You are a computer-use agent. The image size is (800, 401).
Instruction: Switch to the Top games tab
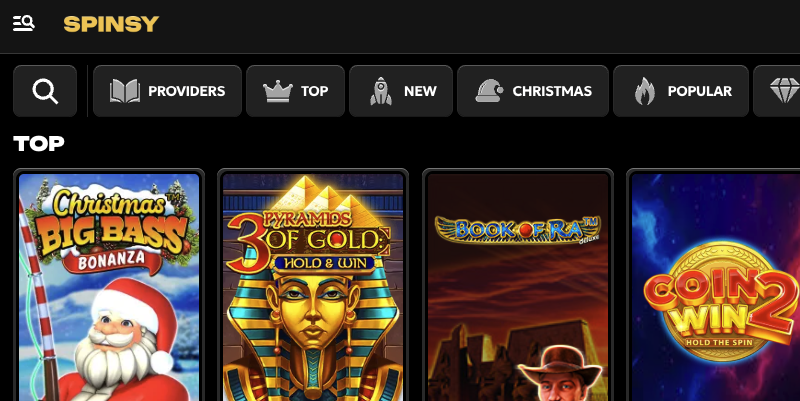(x=295, y=91)
